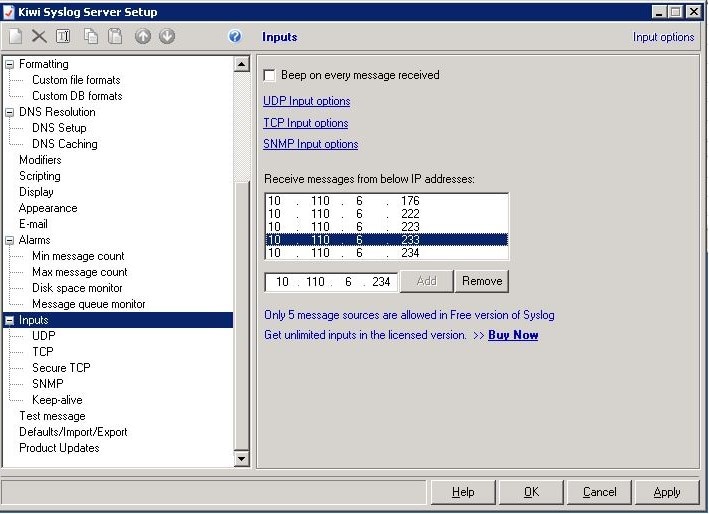This screenshot has width=709, height=514.
Task: Click tree scrollbar up arrow
Action: pos(241,64)
